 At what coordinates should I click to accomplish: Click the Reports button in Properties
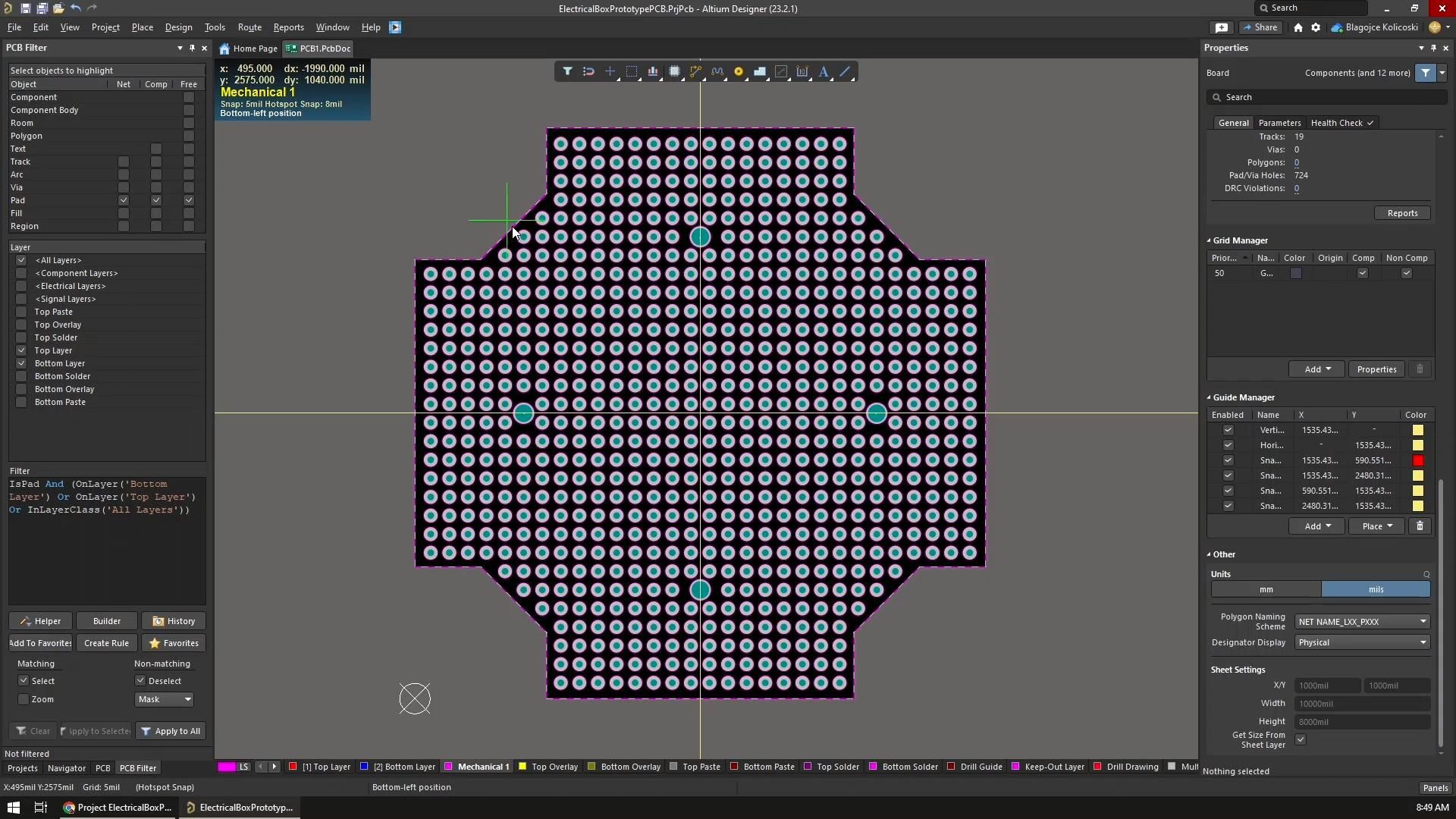tap(1403, 213)
